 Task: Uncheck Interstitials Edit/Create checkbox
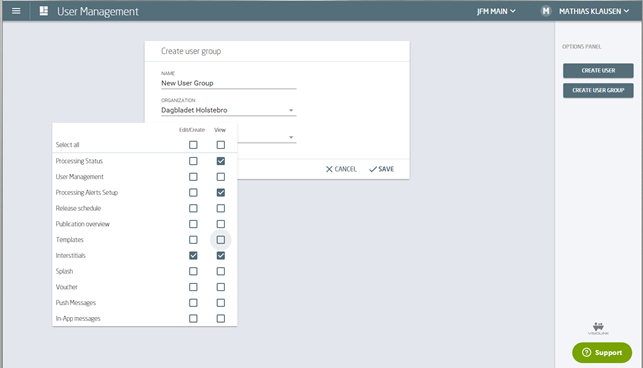(193, 256)
